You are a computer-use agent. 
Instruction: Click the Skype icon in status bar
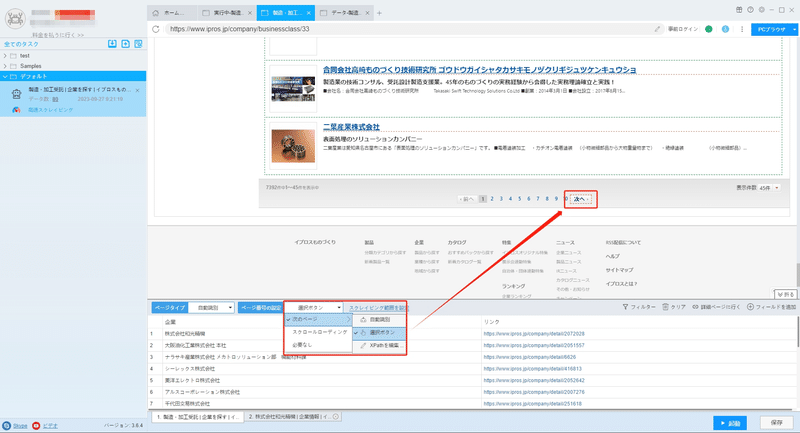click(x=6, y=425)
